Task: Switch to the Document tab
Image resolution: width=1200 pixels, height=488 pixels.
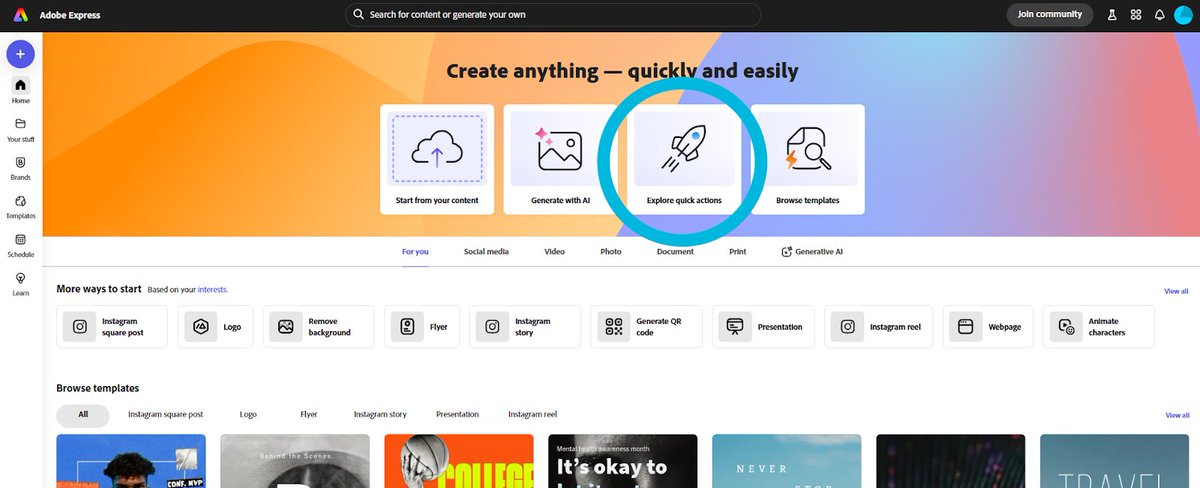Action: tap(675, 252)
